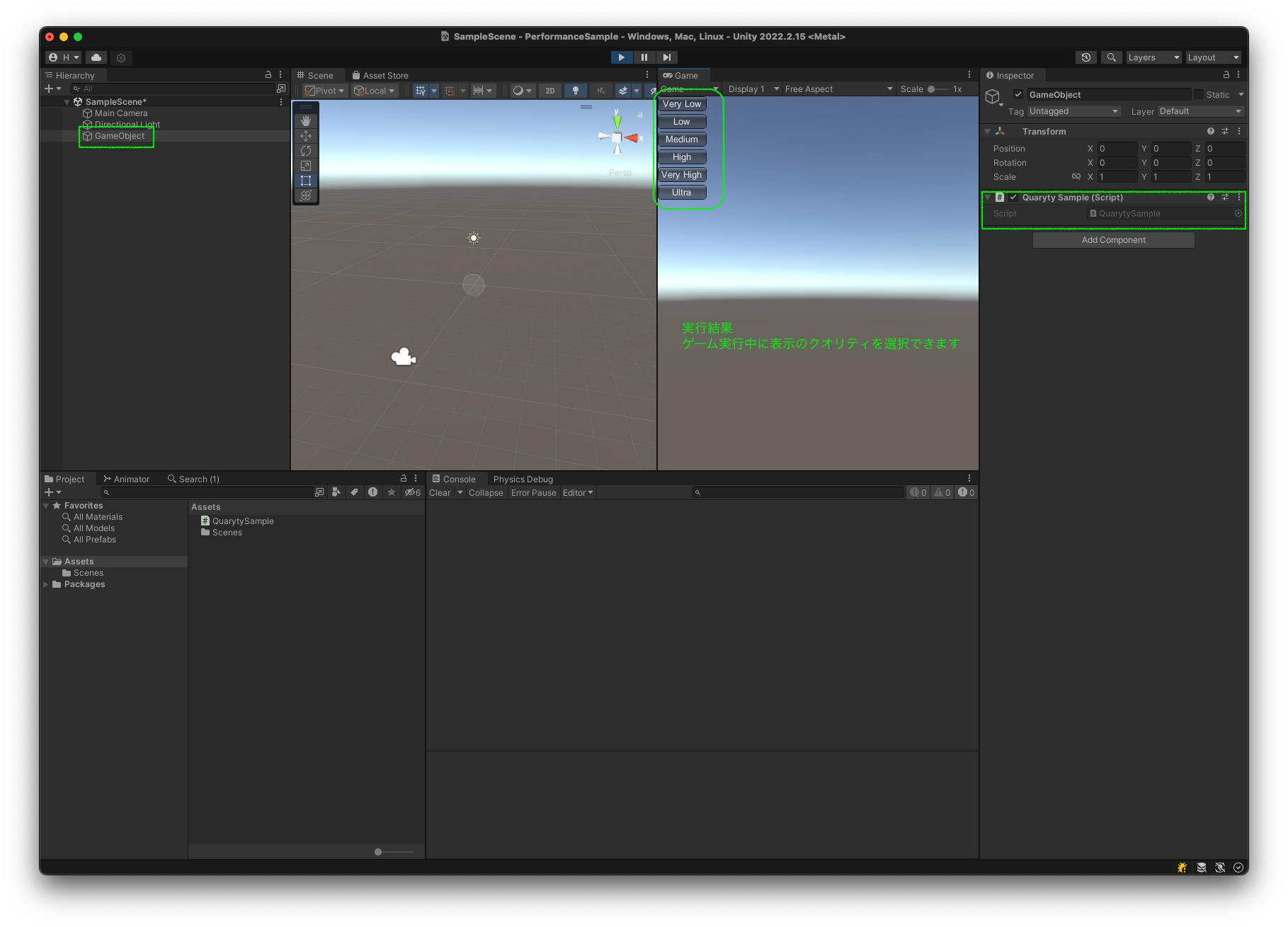The height and width of the screenshot is (927, 1288).
Task: Select the Move tool
Action: click(306, 135)
